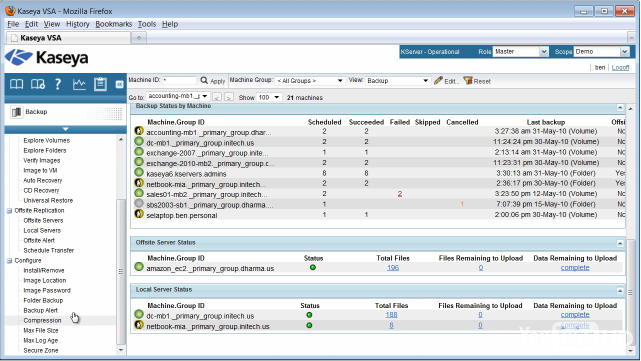Screen dimensions: 641x361
Task: Click status icon for dc-mb1 in backup status
Action: [x=139, y=141]
